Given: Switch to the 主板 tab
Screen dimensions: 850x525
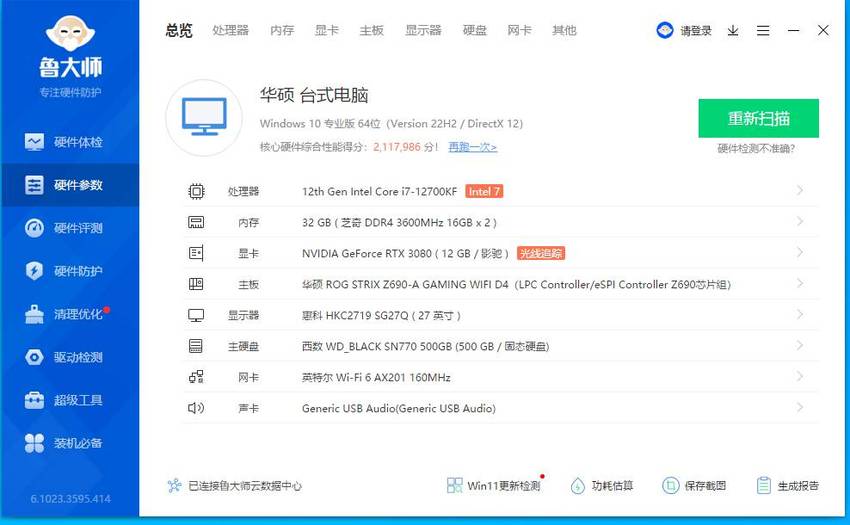Looking at the screenshot, I should tap(371, 30).
